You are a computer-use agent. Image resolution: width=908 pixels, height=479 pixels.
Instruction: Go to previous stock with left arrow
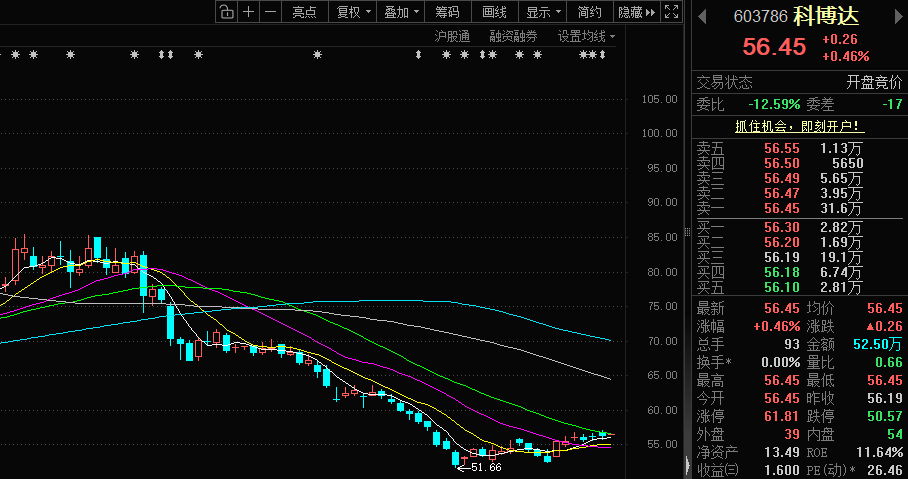pos(702,16)
